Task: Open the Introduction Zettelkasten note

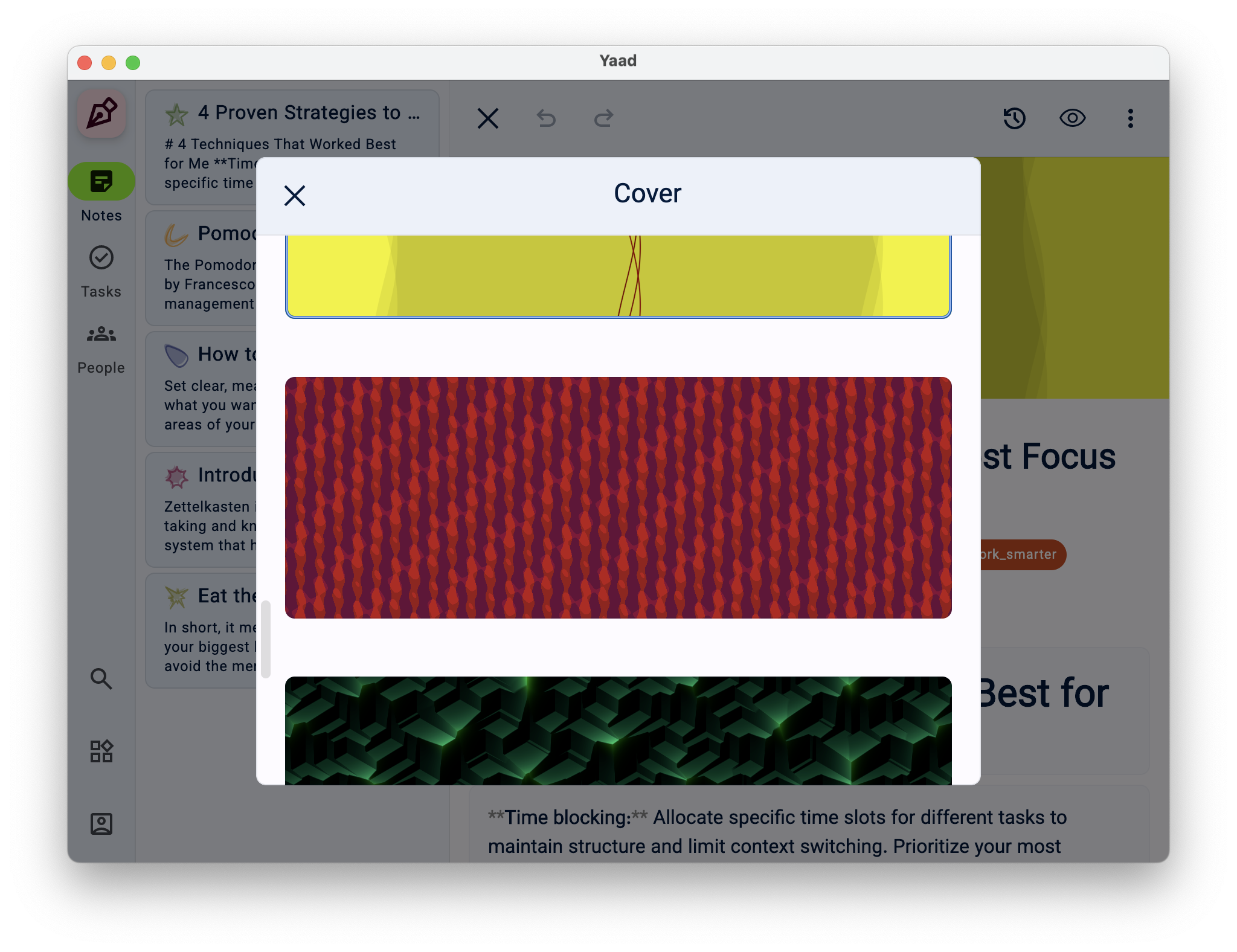Action: 201,510
